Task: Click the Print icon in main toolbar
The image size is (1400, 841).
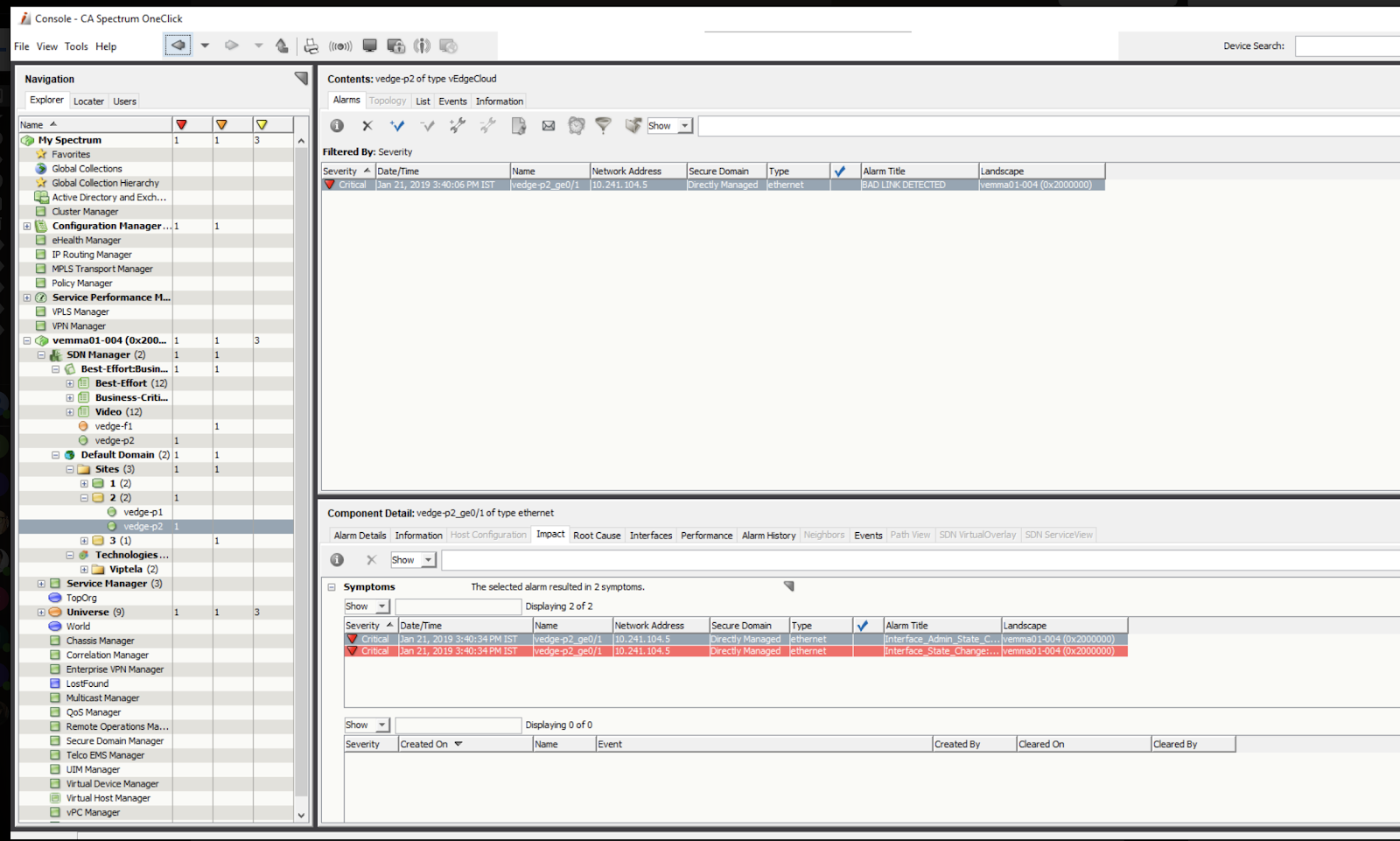Action: [311, 46]
